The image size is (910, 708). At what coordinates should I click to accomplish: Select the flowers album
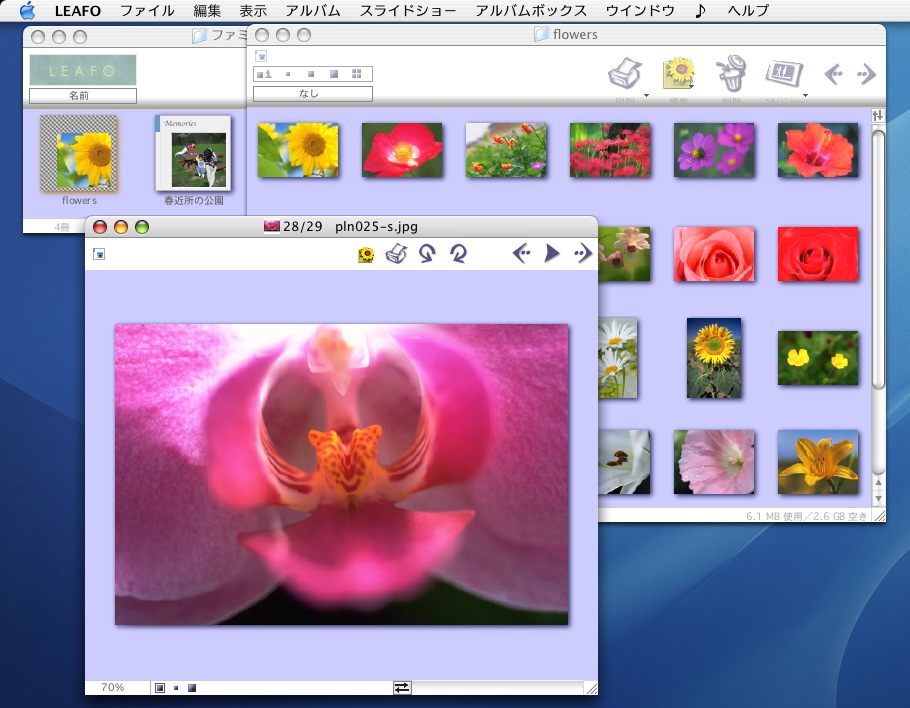coord(79,154)
